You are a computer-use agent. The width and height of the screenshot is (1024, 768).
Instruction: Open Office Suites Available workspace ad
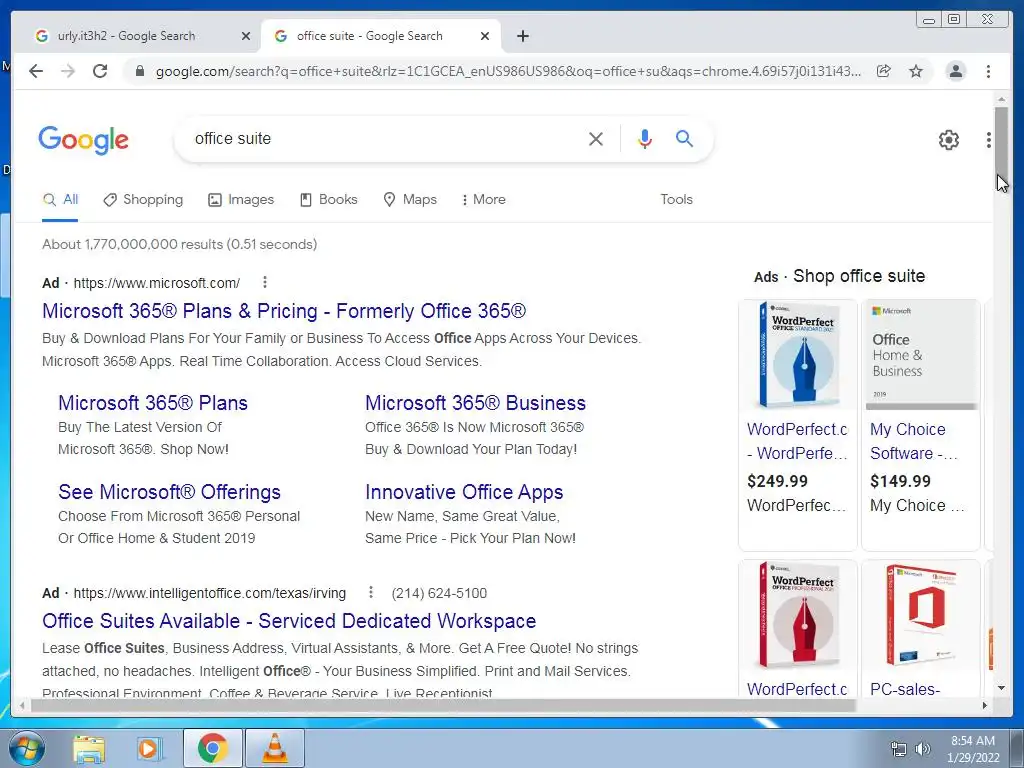(x=289, y=620)
